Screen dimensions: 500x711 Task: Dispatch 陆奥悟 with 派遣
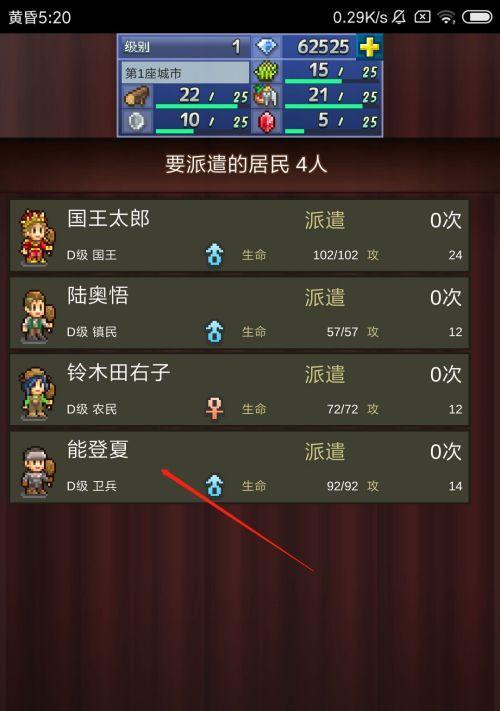tap(325, 297)
